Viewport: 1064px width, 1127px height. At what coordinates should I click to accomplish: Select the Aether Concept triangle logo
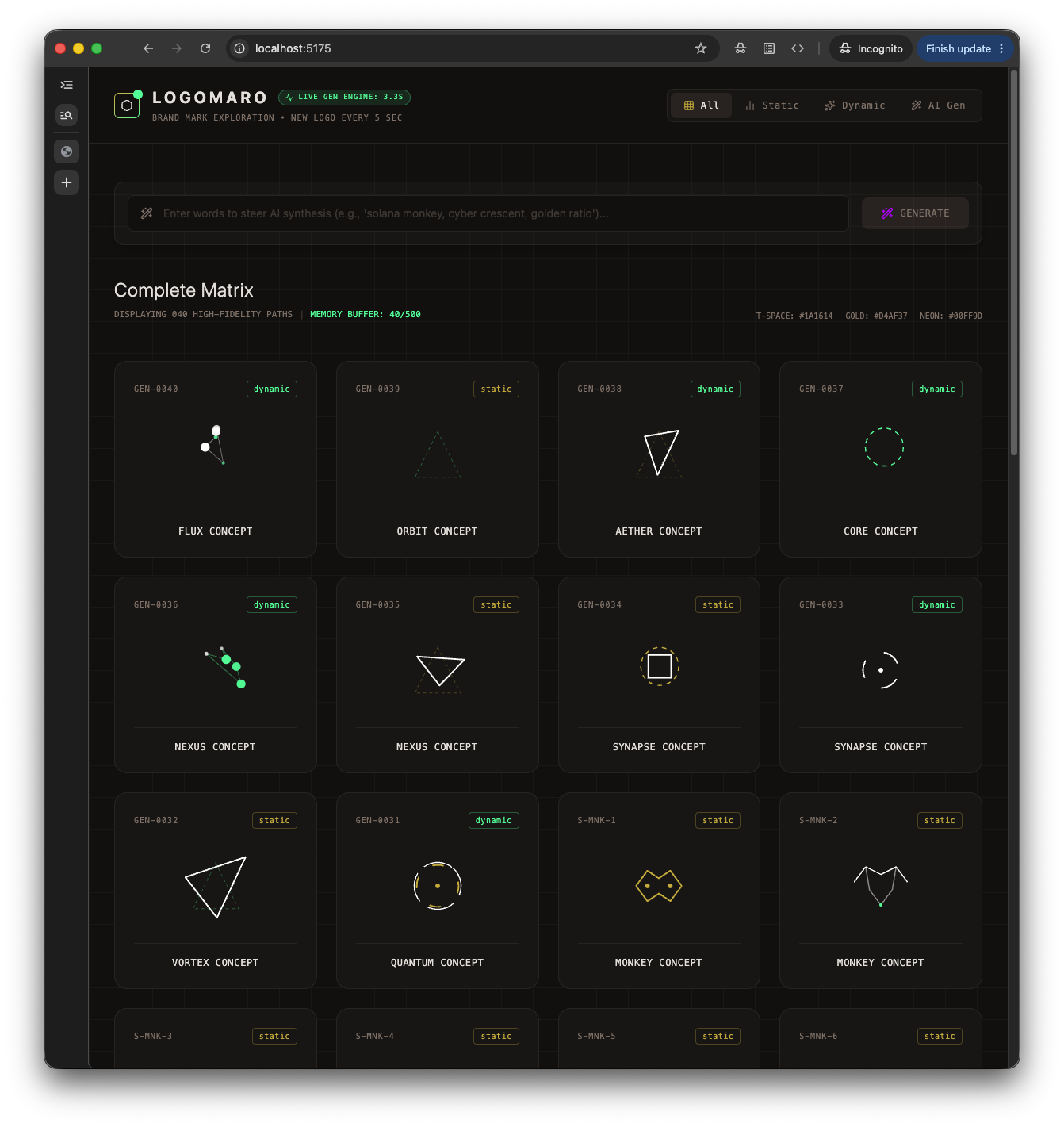pyautogui.click(x=660, y=453)
